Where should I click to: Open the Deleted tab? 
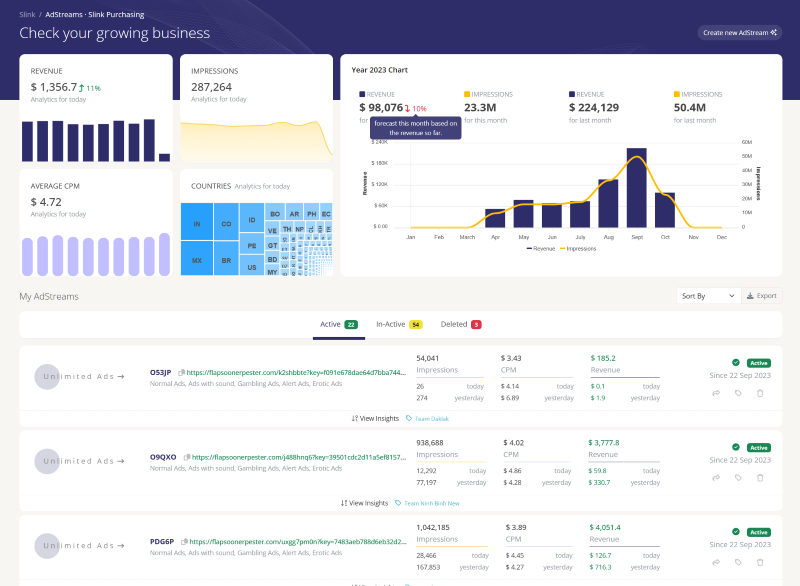(454, 324)
